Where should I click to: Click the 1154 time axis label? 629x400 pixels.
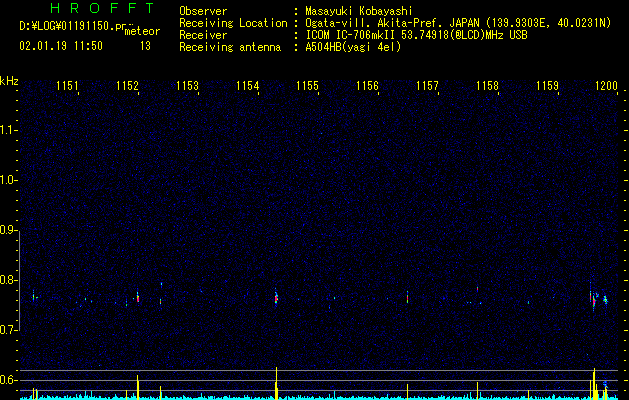pyautogui.click(x=248, y=86)
